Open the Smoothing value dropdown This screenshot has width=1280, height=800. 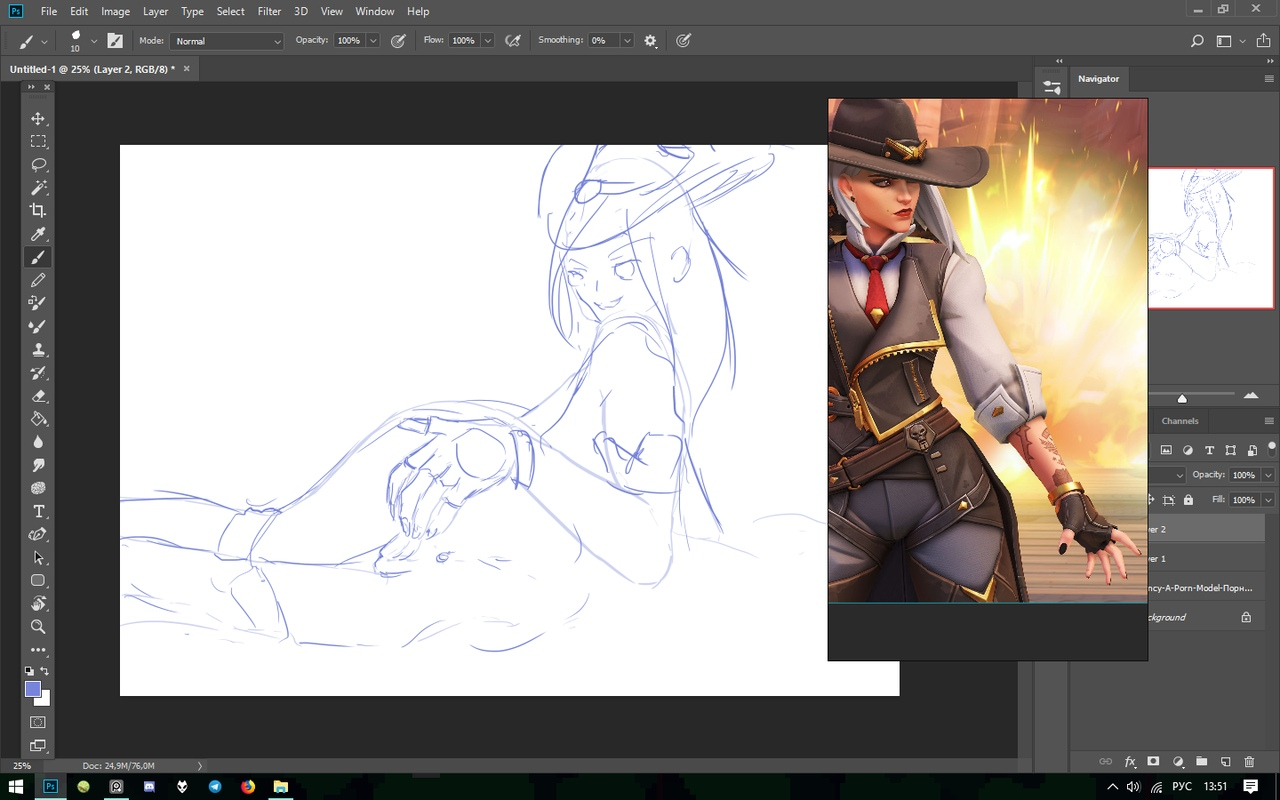627,41
